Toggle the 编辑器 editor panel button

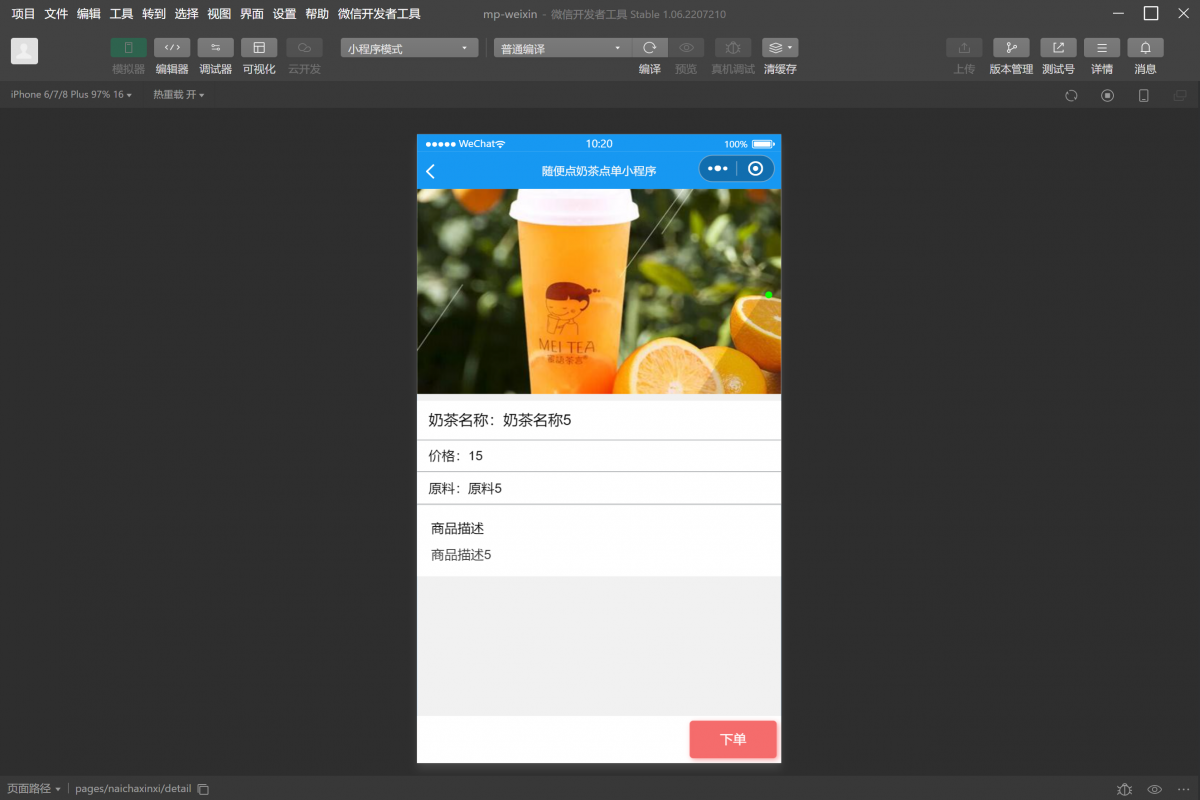coord(172,48)
